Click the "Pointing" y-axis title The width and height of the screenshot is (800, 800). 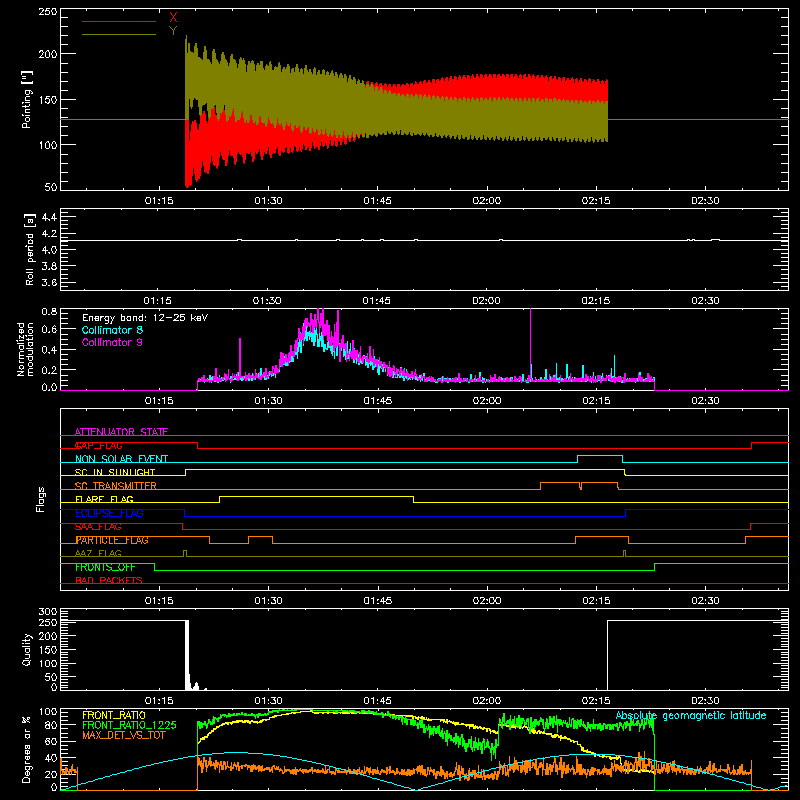point(27,99)
